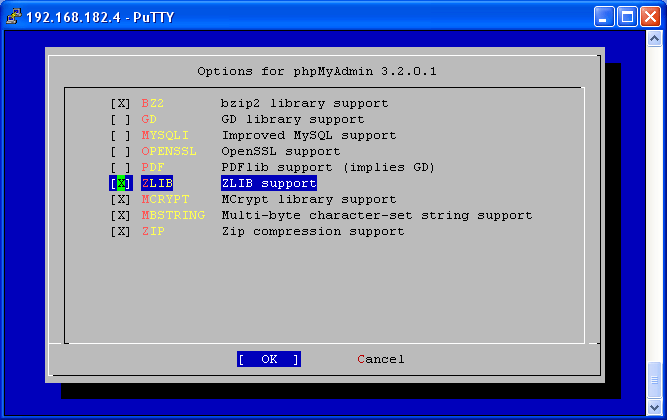Click the scrollbar up arrow
Viewport: 667px width, 420px height.
(x=654, y=39)
